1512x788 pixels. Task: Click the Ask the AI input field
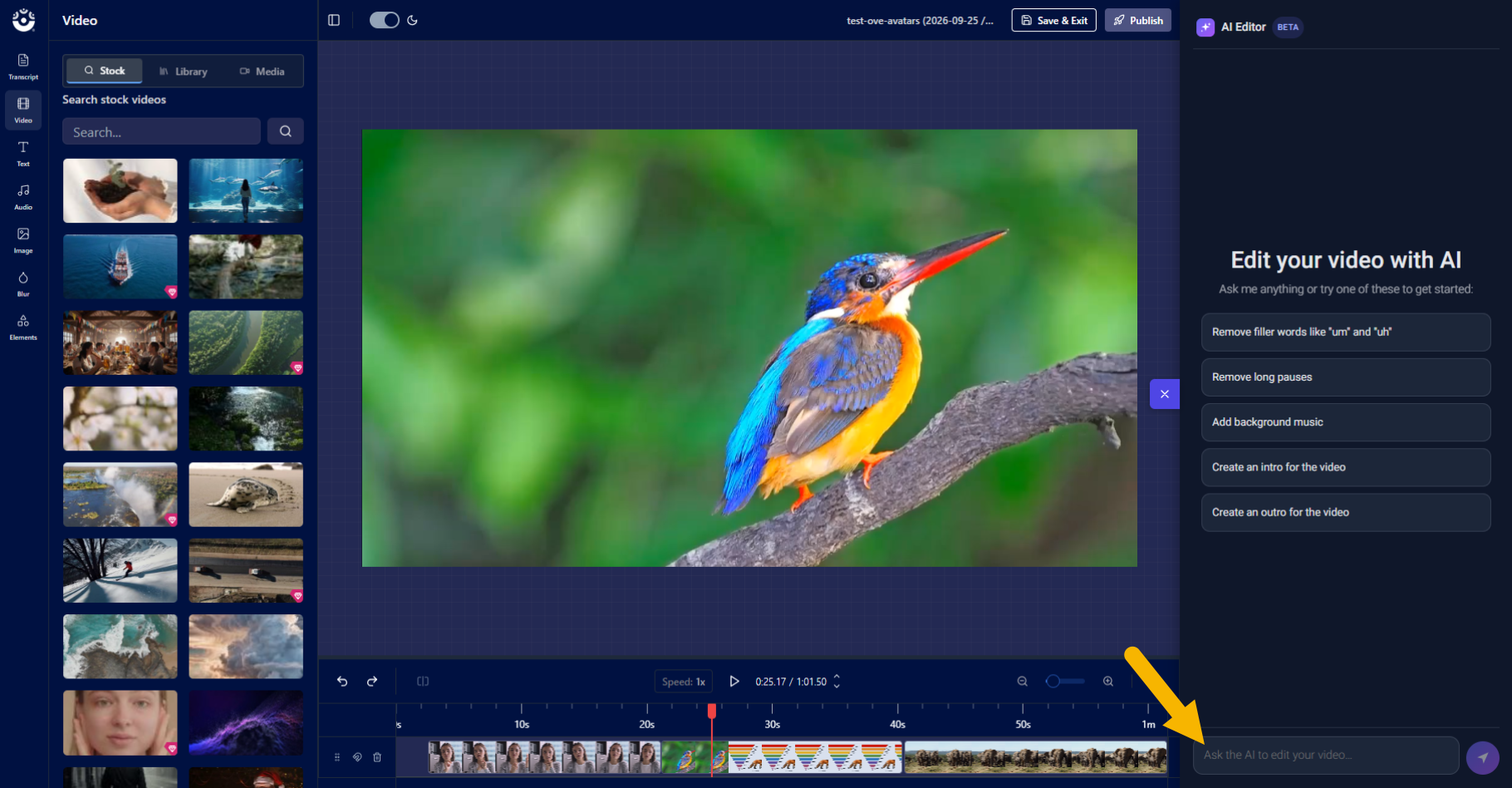tap(1326, 755)
